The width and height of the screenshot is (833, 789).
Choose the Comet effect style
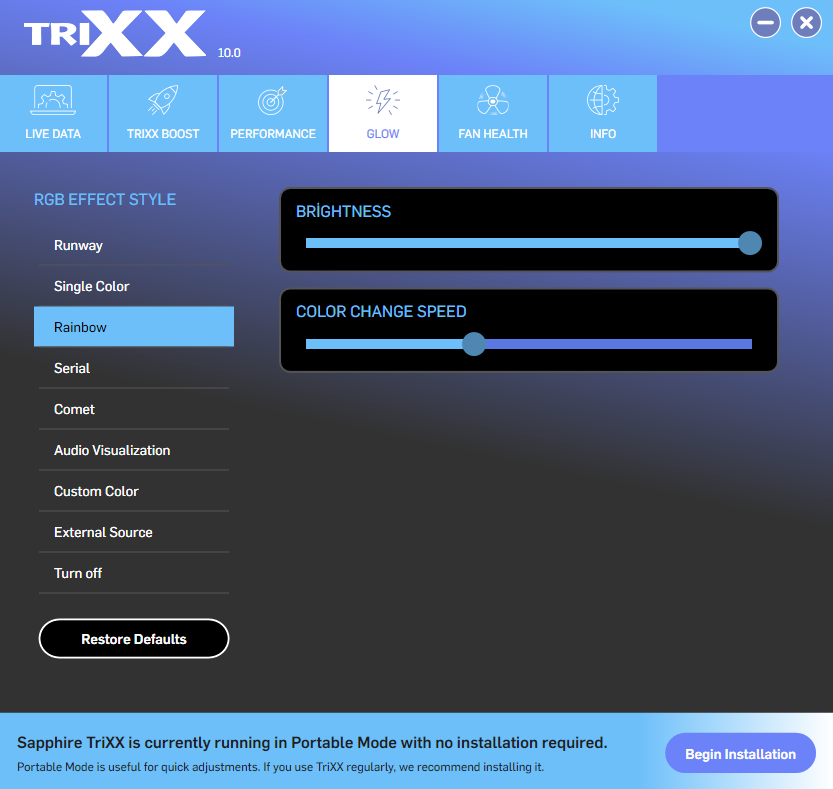(x=134, y=409)
